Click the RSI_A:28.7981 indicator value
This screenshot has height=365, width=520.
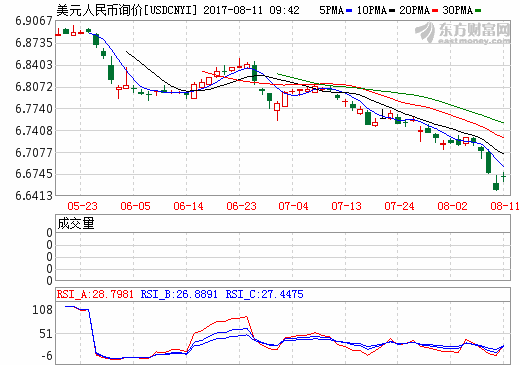95,294
